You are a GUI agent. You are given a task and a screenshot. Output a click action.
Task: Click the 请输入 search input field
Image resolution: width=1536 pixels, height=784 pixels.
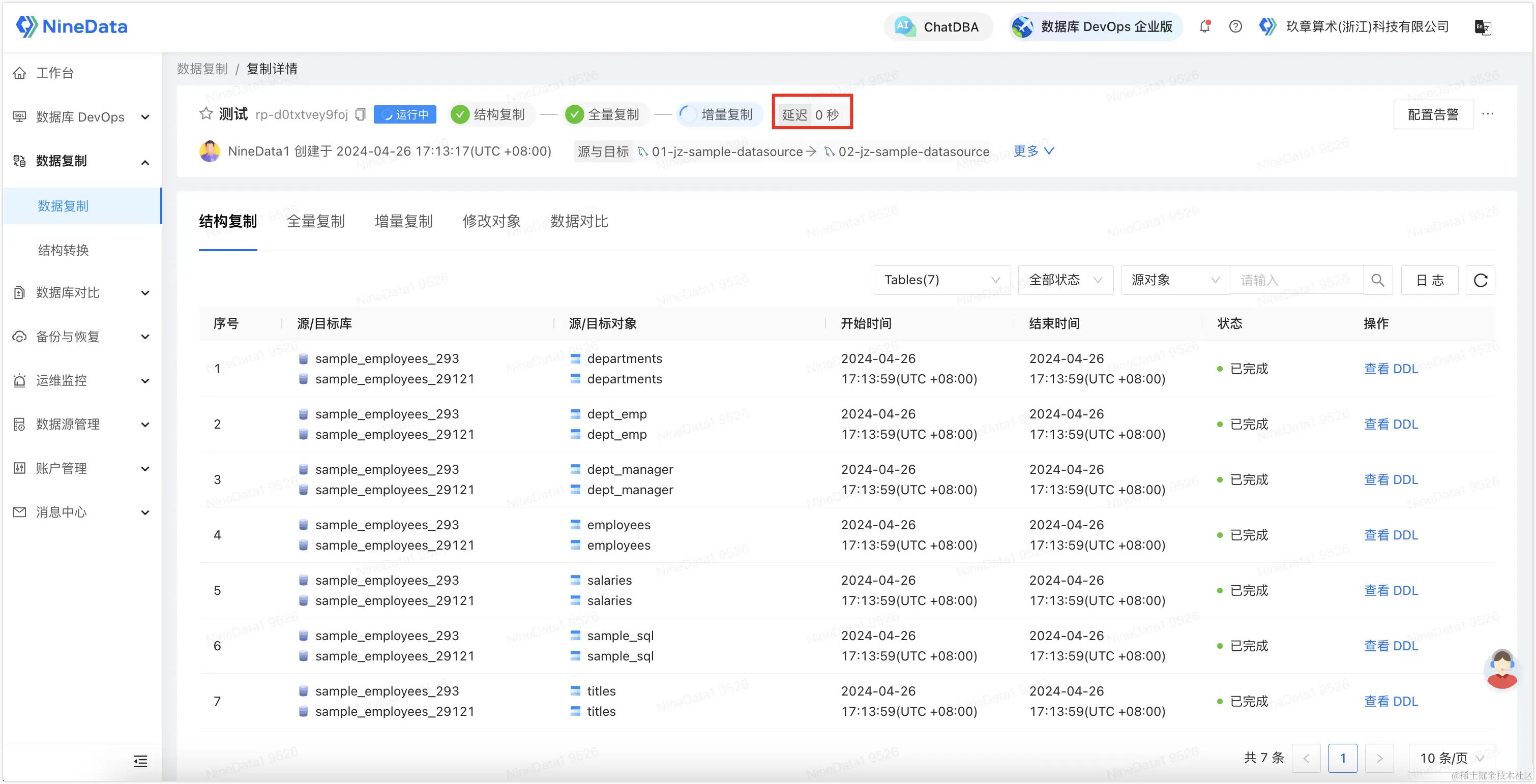pos(1296,280)
